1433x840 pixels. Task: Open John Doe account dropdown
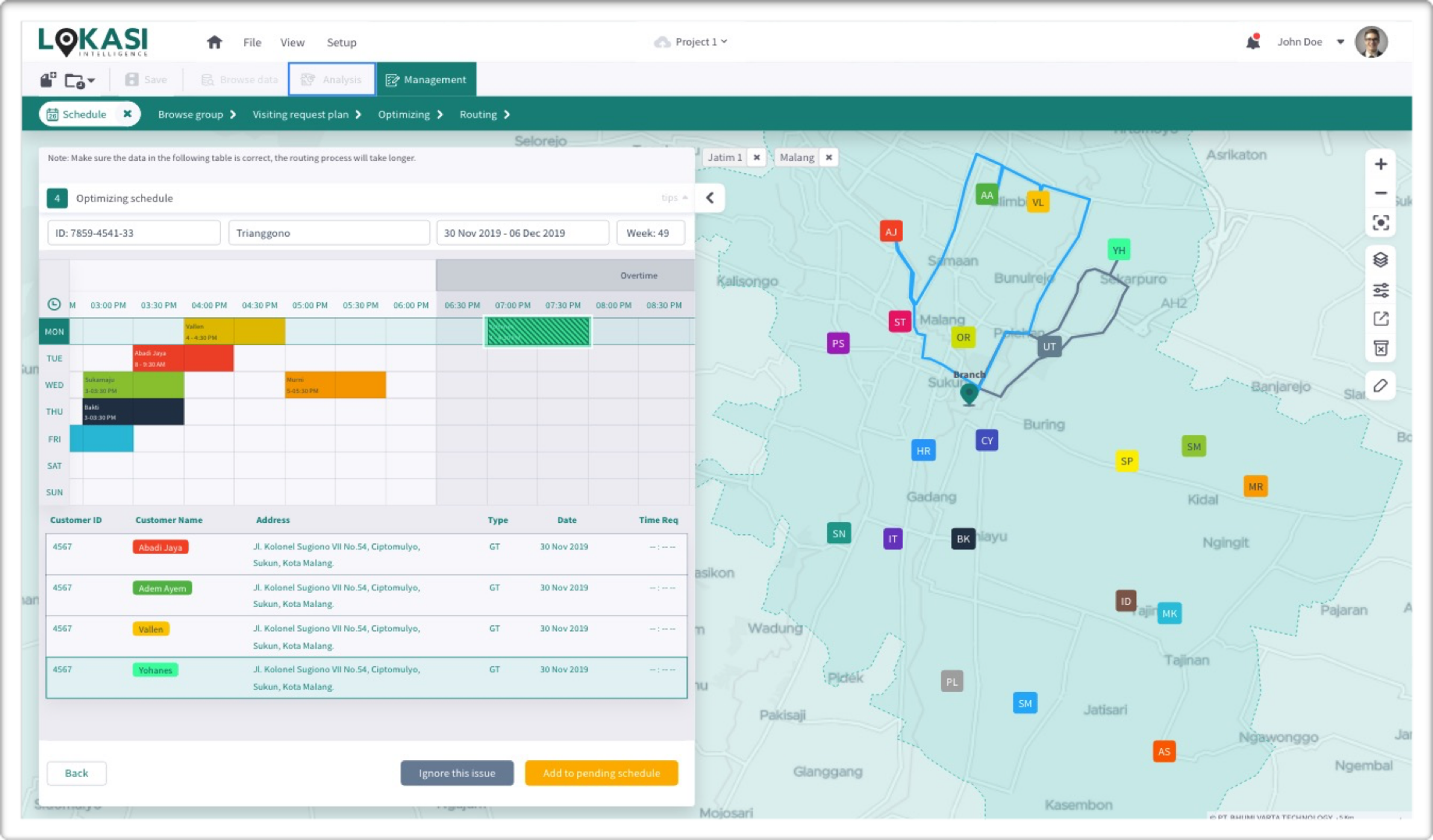tap(1340, 41)
